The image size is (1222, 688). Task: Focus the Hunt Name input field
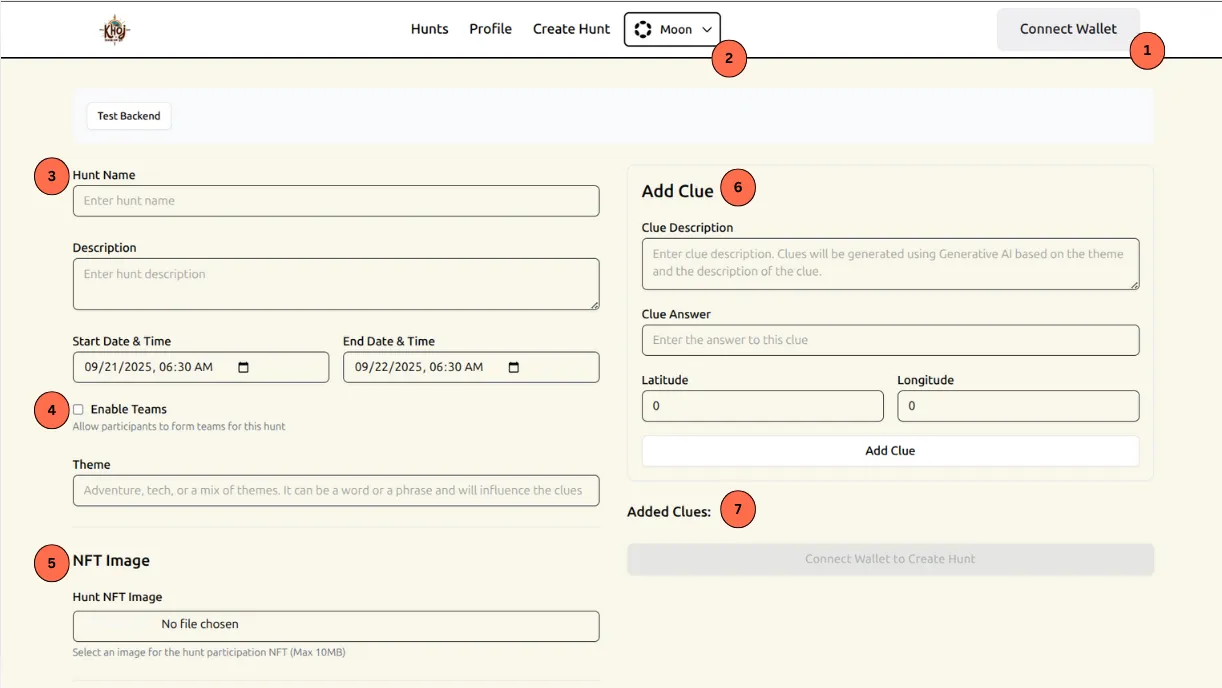coord(336,201)
